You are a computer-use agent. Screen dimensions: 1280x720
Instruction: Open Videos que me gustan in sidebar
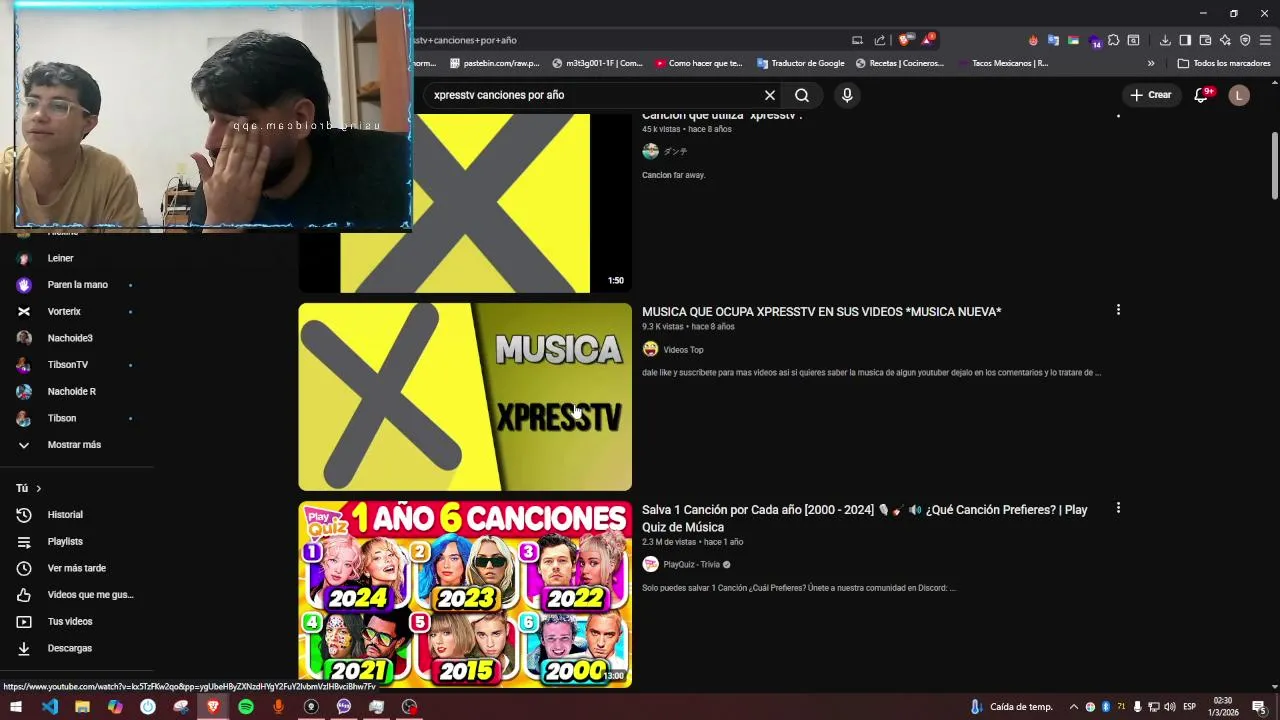click(90, 595)
